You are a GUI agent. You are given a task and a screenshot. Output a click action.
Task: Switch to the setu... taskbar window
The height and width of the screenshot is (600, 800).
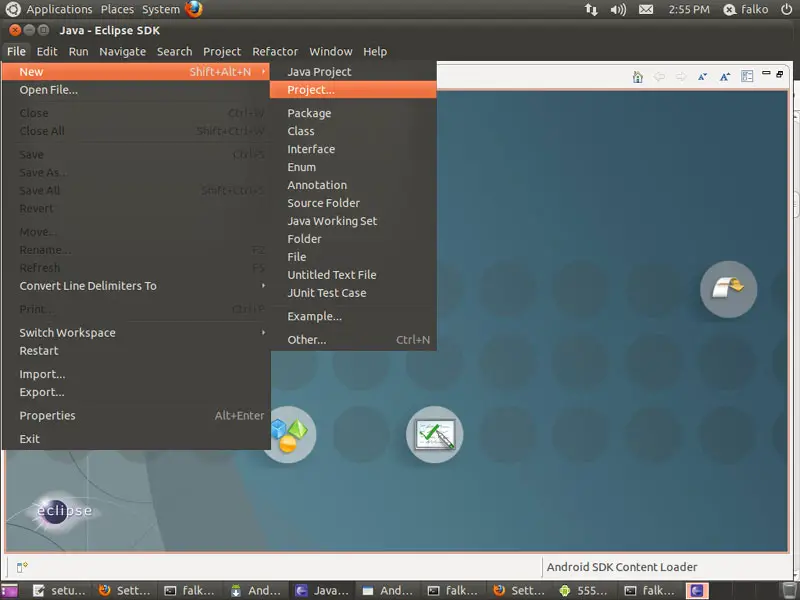60,591
